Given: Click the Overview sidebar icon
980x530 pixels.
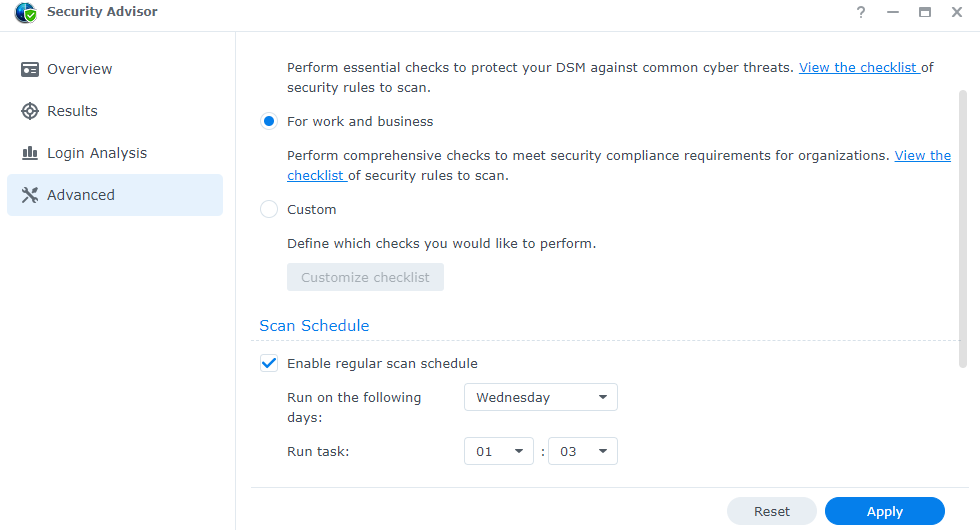Looking at the screenshot, I should click(x=30, y=69).
